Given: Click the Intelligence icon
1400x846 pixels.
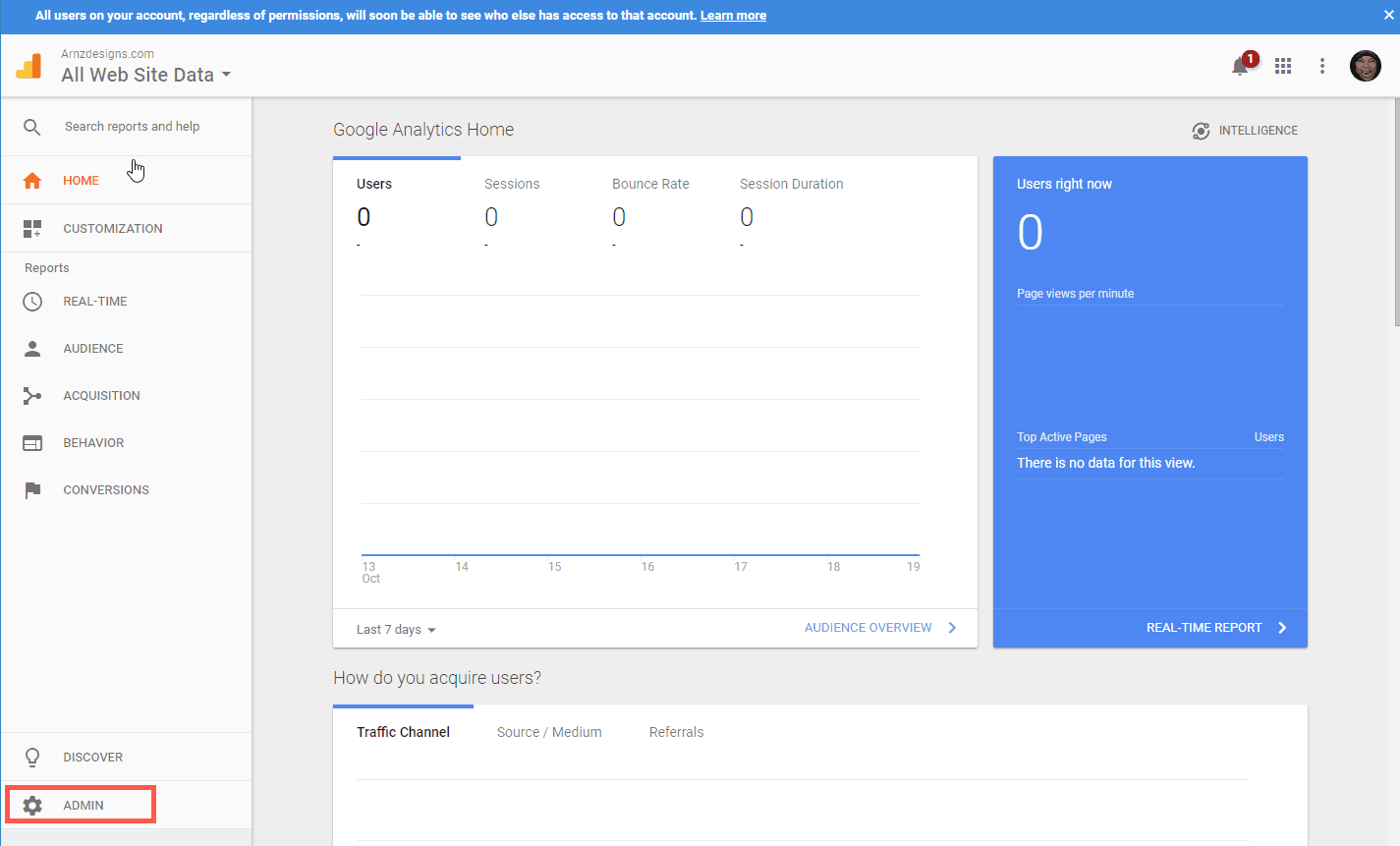Looking at the screenshot, I should click(1201, 131).
